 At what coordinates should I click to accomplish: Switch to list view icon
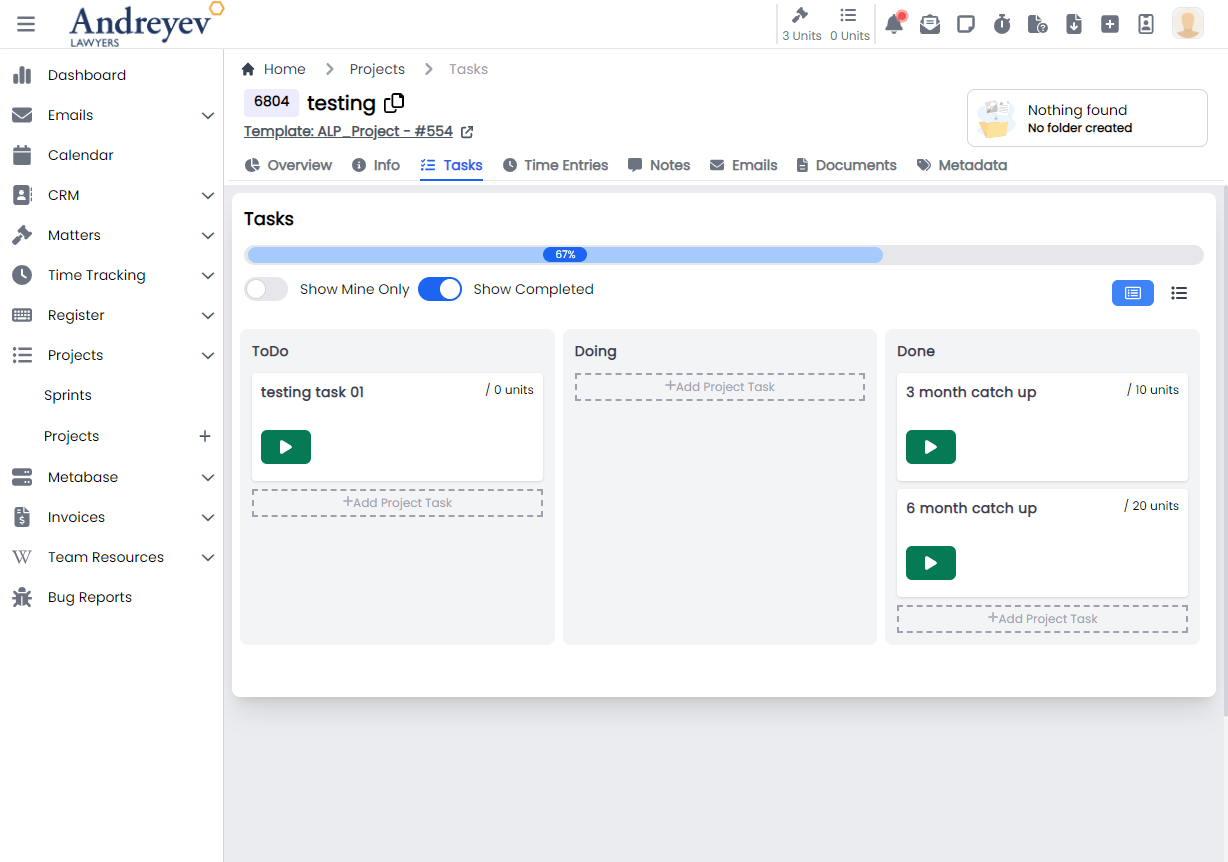[1179, 293]
